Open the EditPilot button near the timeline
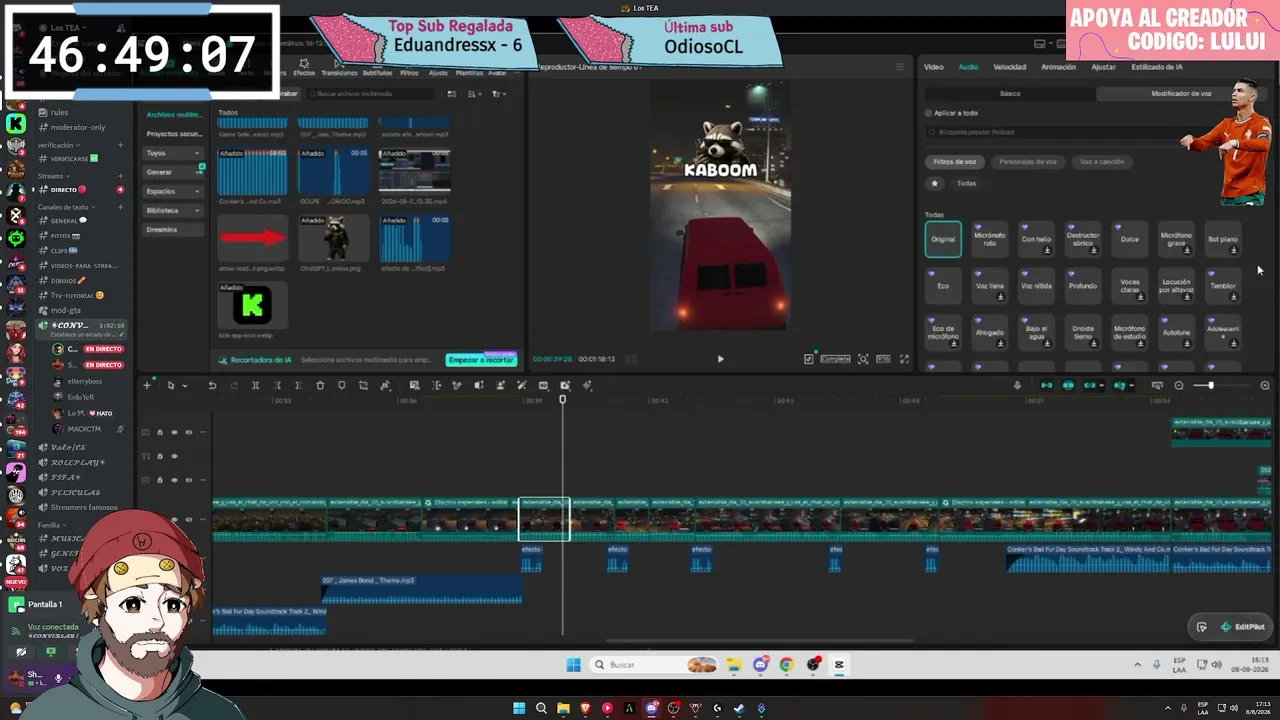The width and height of the screenshot is (1280, 720). click(x=1243, y=627)
